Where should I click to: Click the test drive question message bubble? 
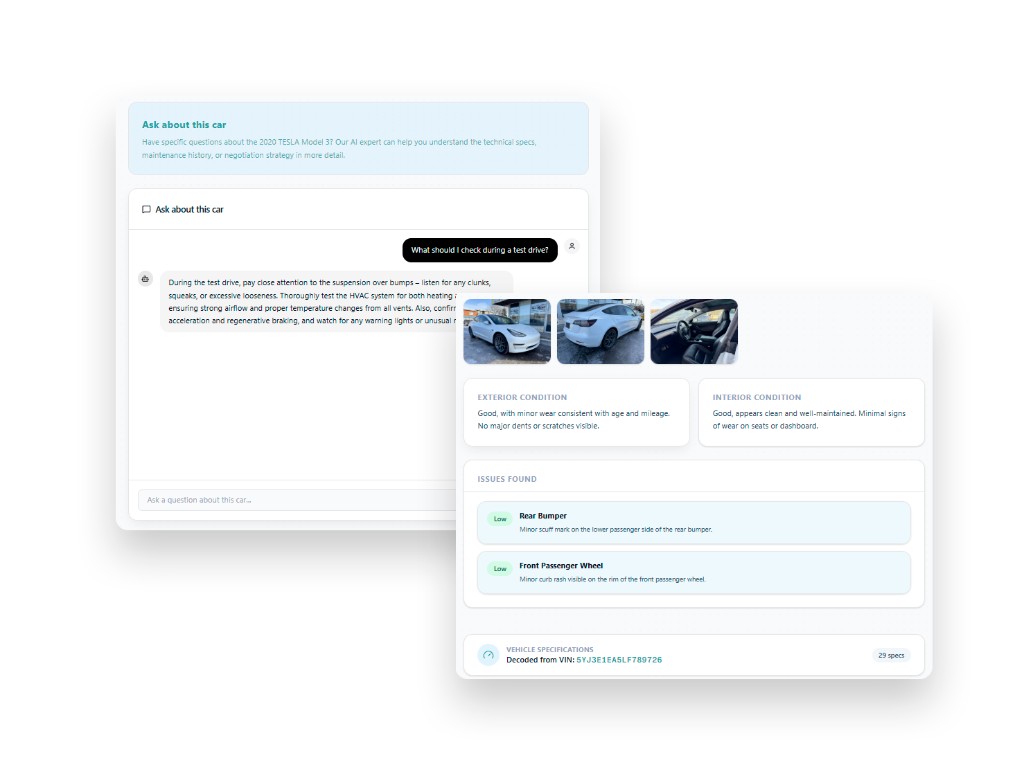[x=480, y=250]
